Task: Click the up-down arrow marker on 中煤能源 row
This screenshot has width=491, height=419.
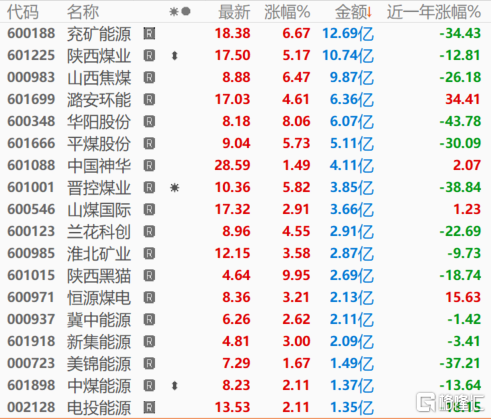Action: click(174, 386)
